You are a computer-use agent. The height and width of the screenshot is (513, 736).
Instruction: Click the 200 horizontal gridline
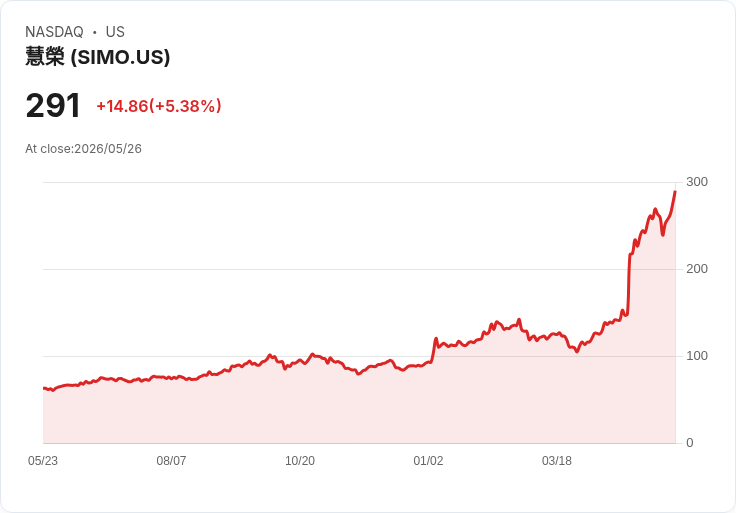359,269
